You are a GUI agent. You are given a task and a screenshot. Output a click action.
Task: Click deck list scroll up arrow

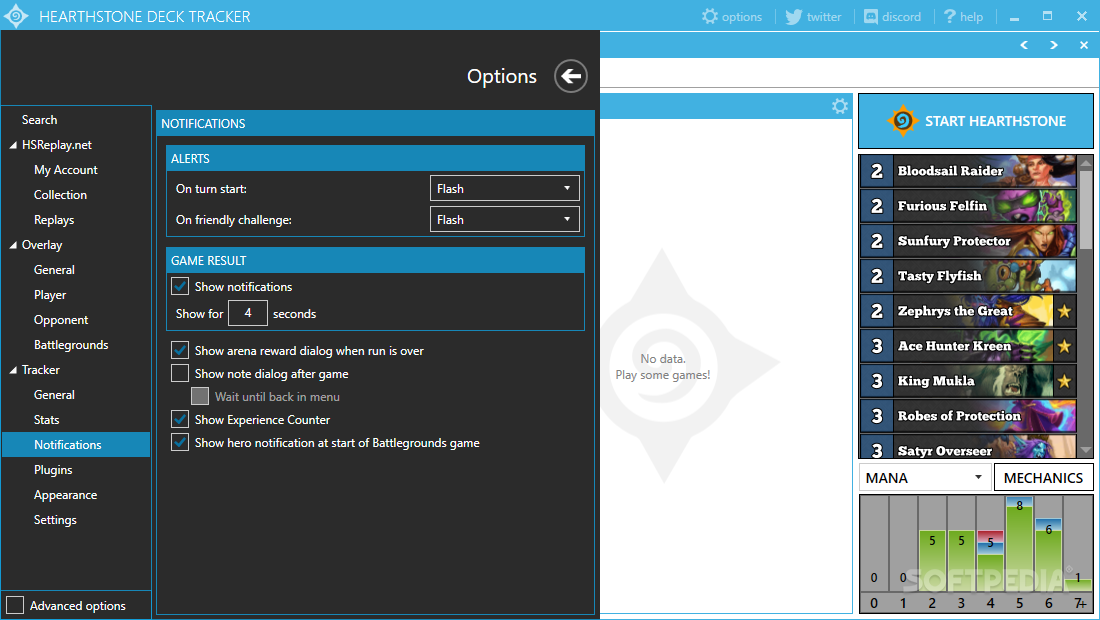pos(1085,163)
